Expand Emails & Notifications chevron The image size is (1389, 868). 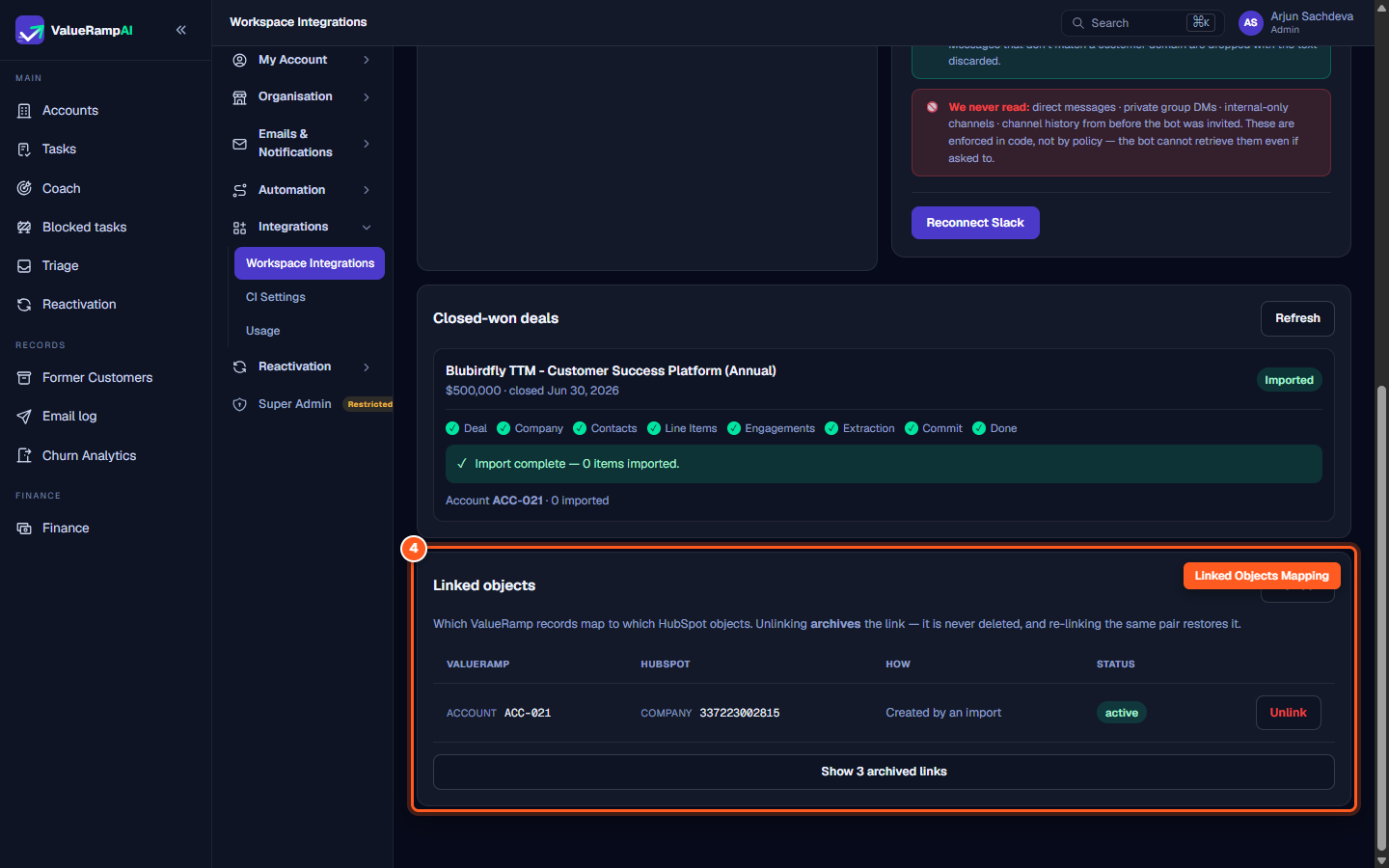pos(367,144)
